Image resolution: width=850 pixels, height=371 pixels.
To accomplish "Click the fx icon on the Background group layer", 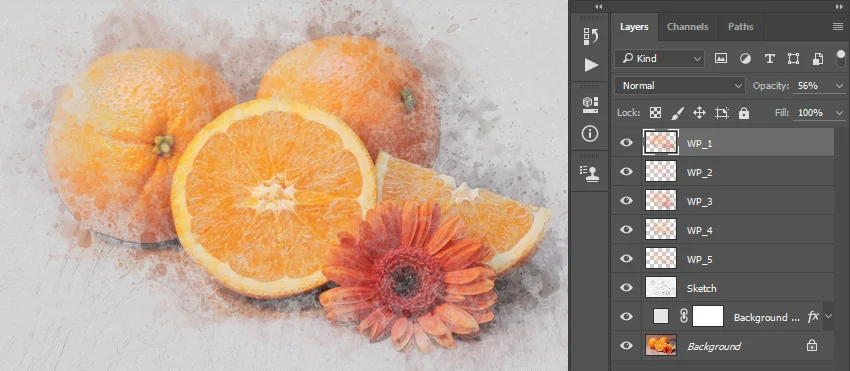I will pyautogui.click(x=813, y=317).
